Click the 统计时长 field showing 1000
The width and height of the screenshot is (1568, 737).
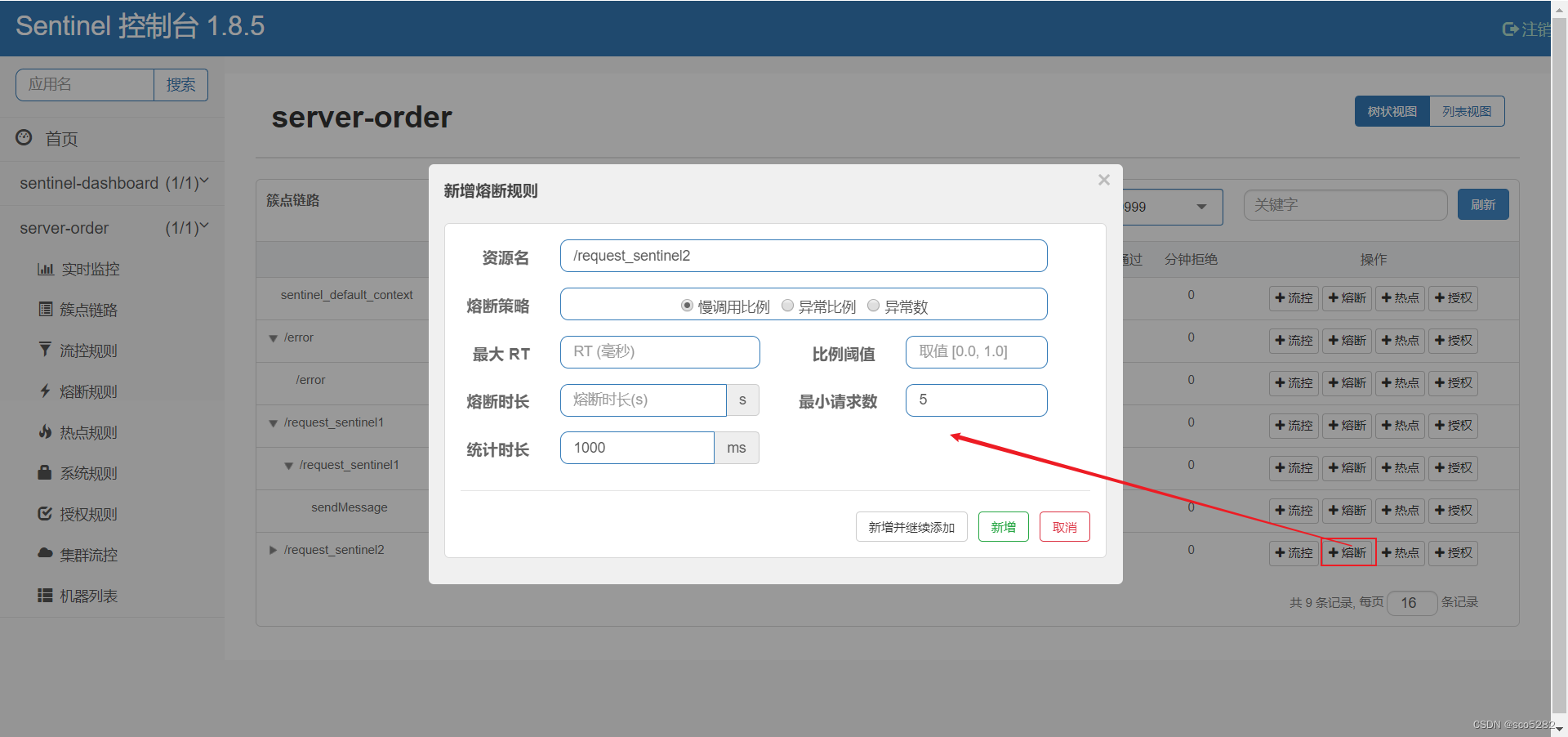637,448
